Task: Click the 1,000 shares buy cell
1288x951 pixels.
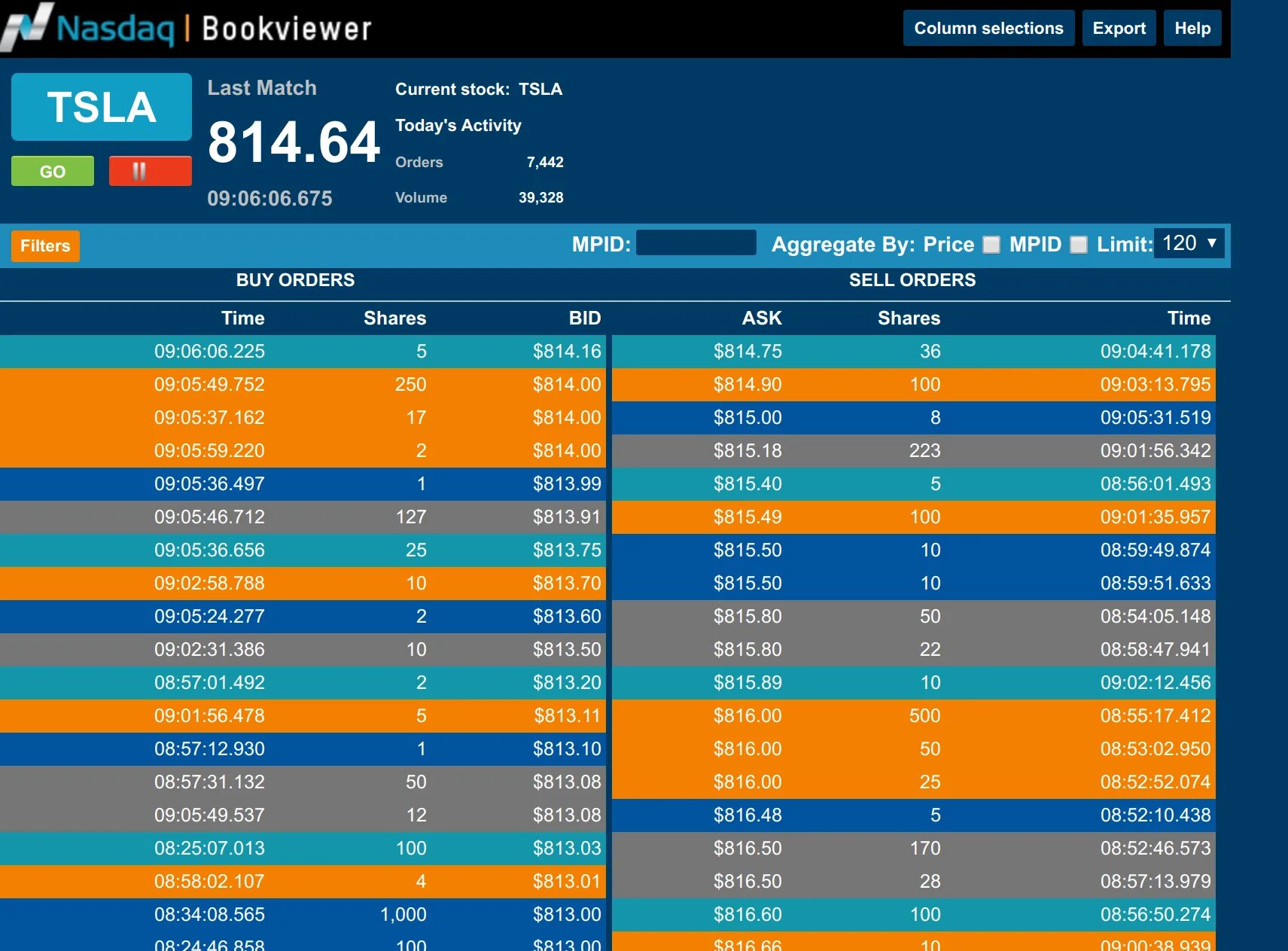Action: pyautogui.click(x=403, y=914)
